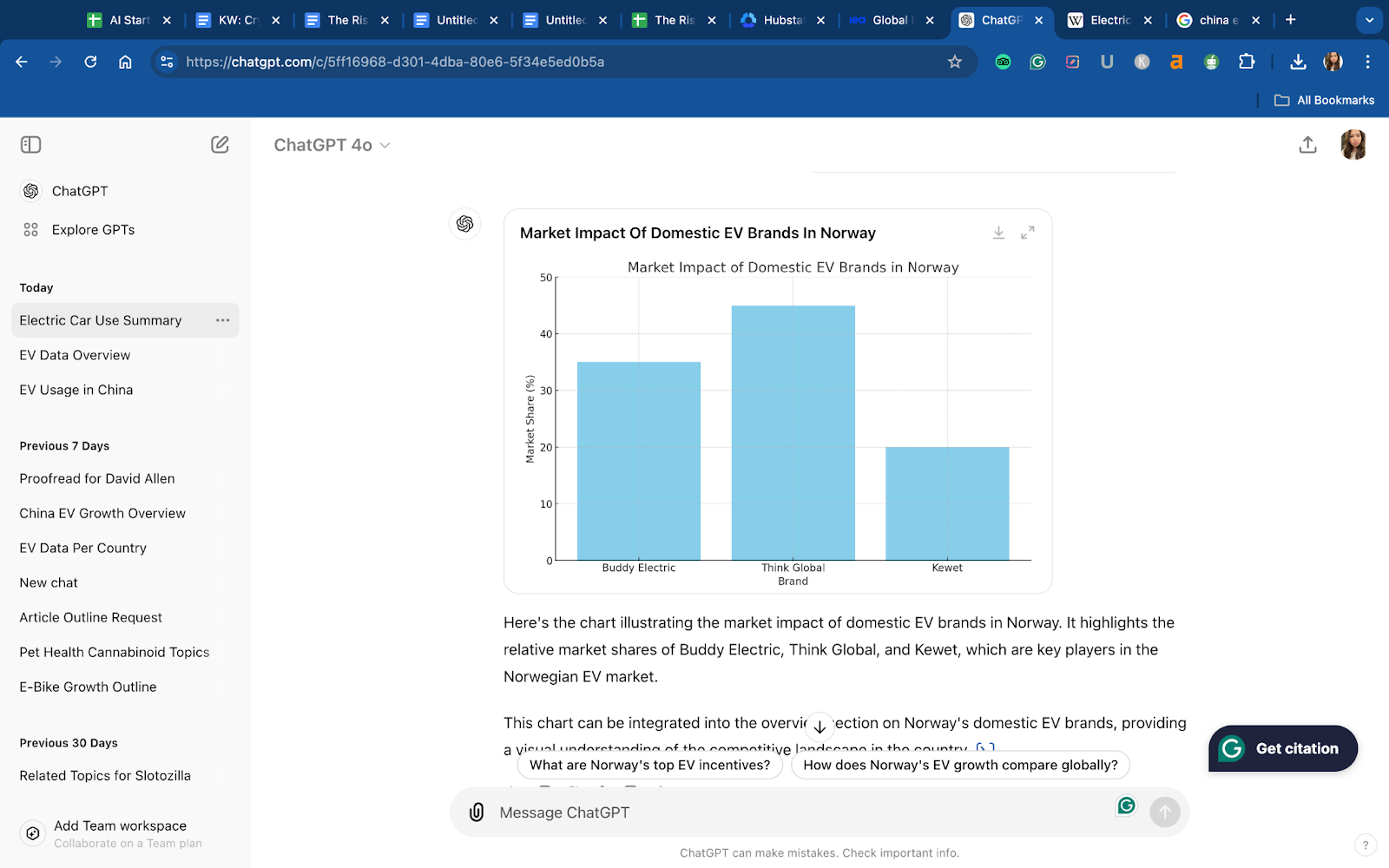1389x868 pixels.
Task: Open browser downloads
Action: (x=1298, y=62)
